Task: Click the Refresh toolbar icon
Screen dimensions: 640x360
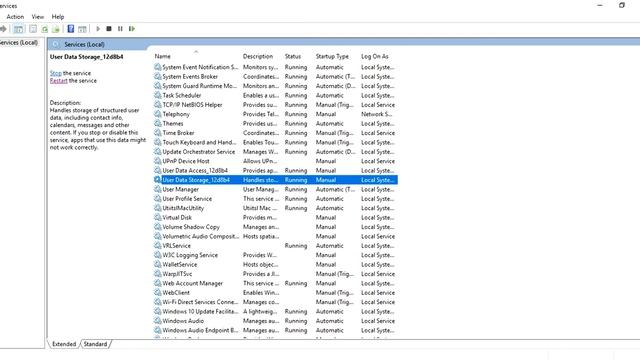Action: pyautogui.click(x=44, y=29)
